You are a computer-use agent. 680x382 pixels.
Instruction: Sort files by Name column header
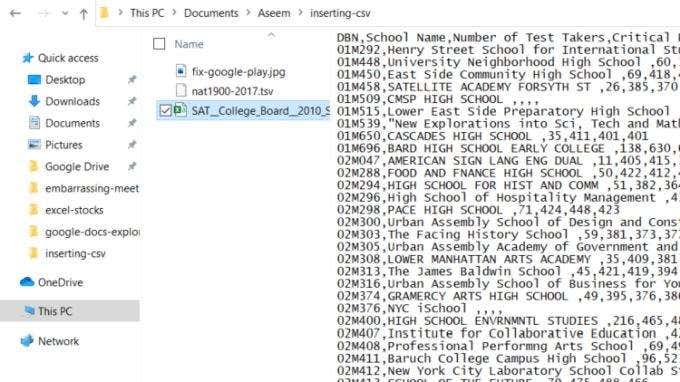[189, 44]
